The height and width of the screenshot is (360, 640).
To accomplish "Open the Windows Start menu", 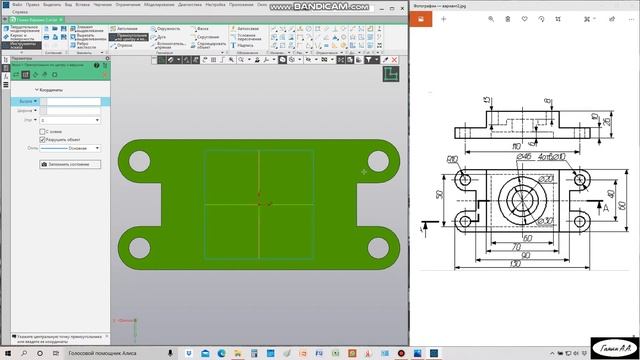I will coord(7,353).
